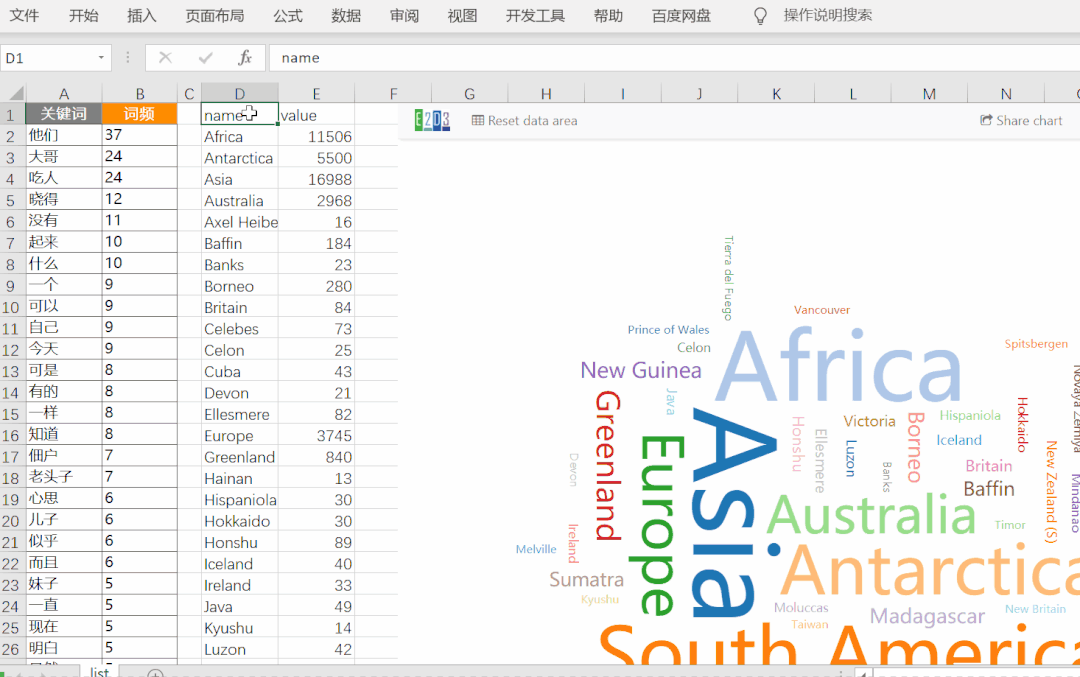Select row 5 header
The image size is (1080, 677).
(11, 200)
